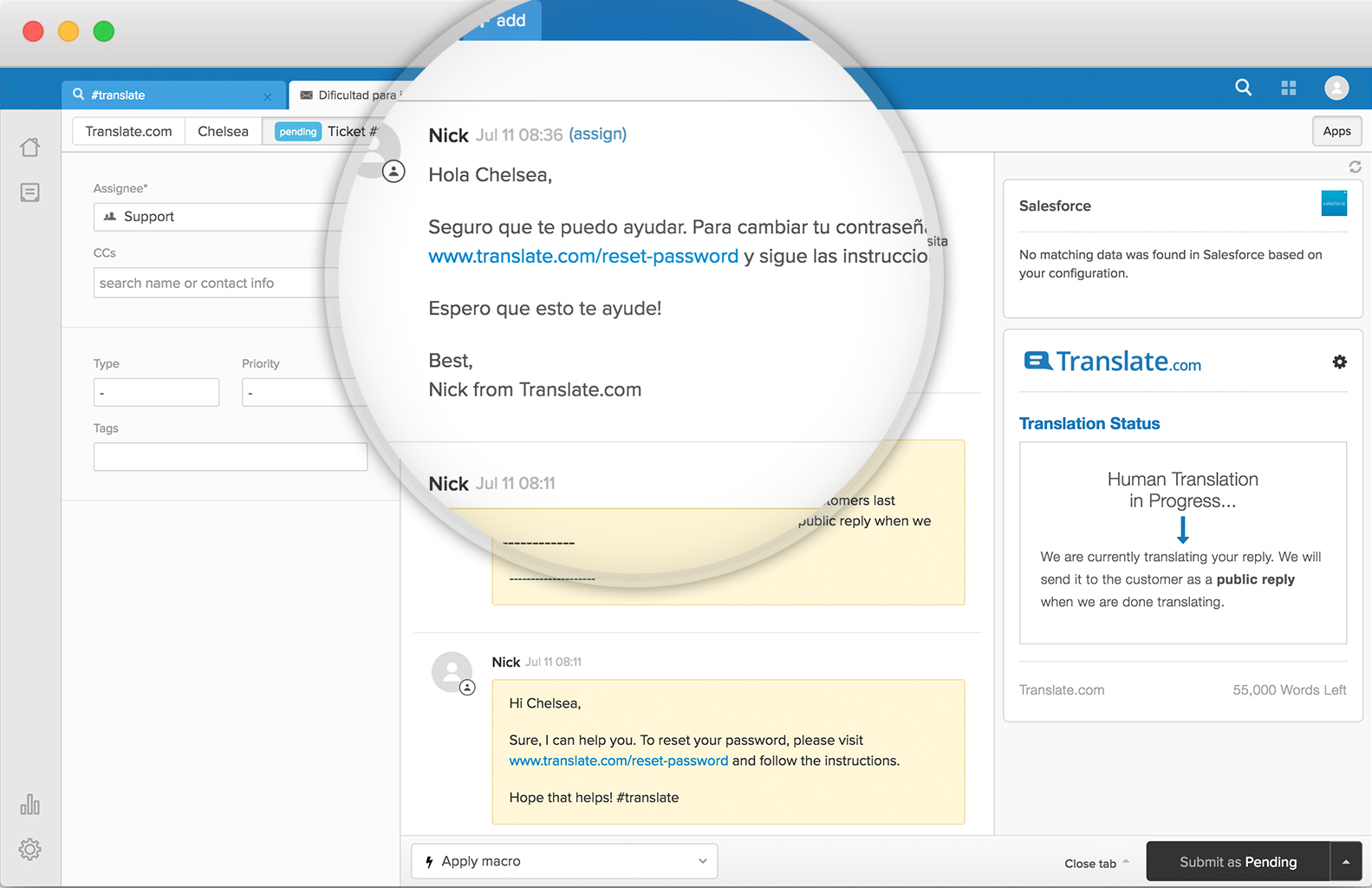The width and height of the screenshot is (1372, 888).
Task: Open the Close tab dropdown
Action: point(1096,863)
